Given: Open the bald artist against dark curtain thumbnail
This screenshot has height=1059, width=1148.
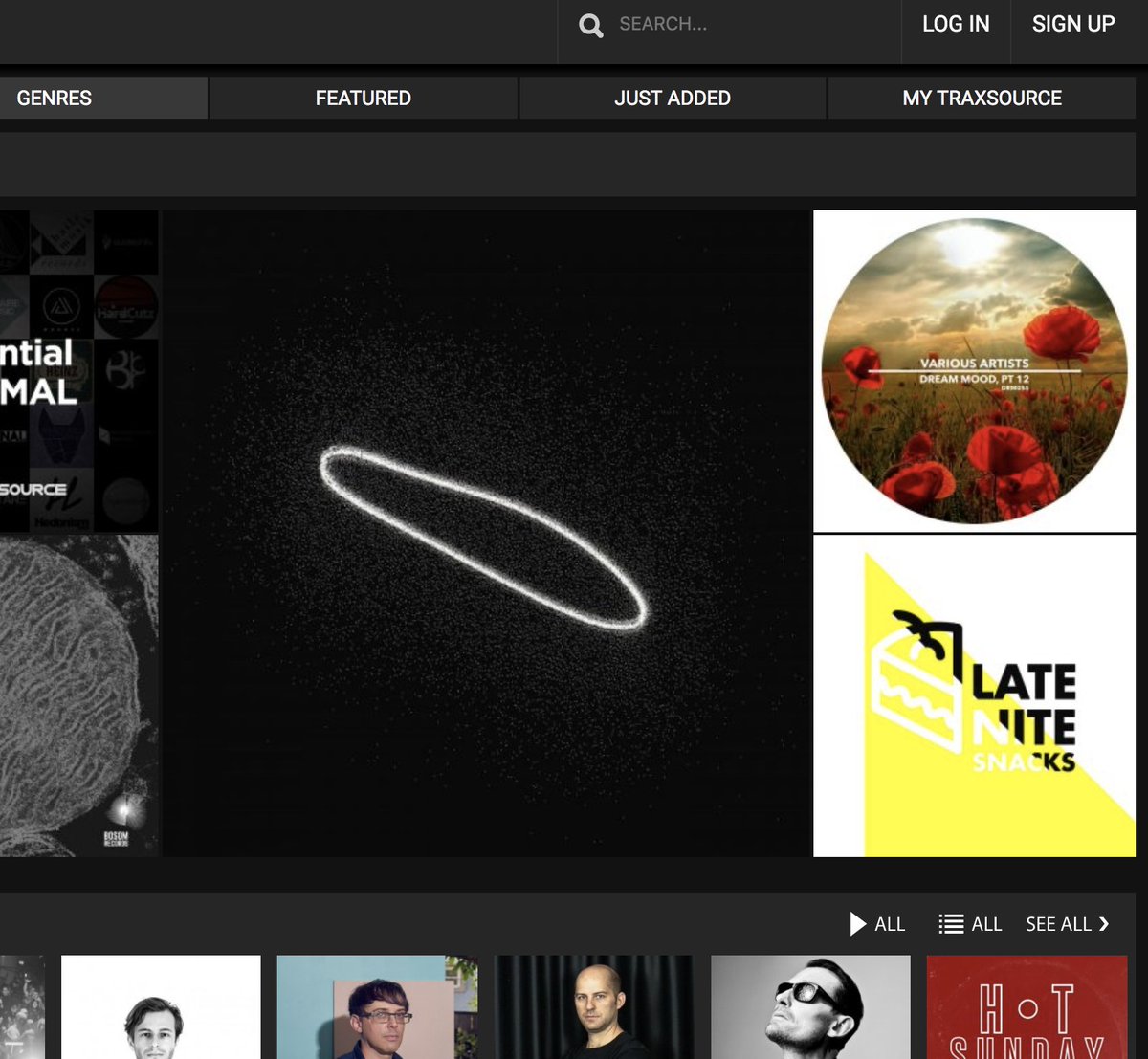Looking at the screenshot, I should 594,1006.
